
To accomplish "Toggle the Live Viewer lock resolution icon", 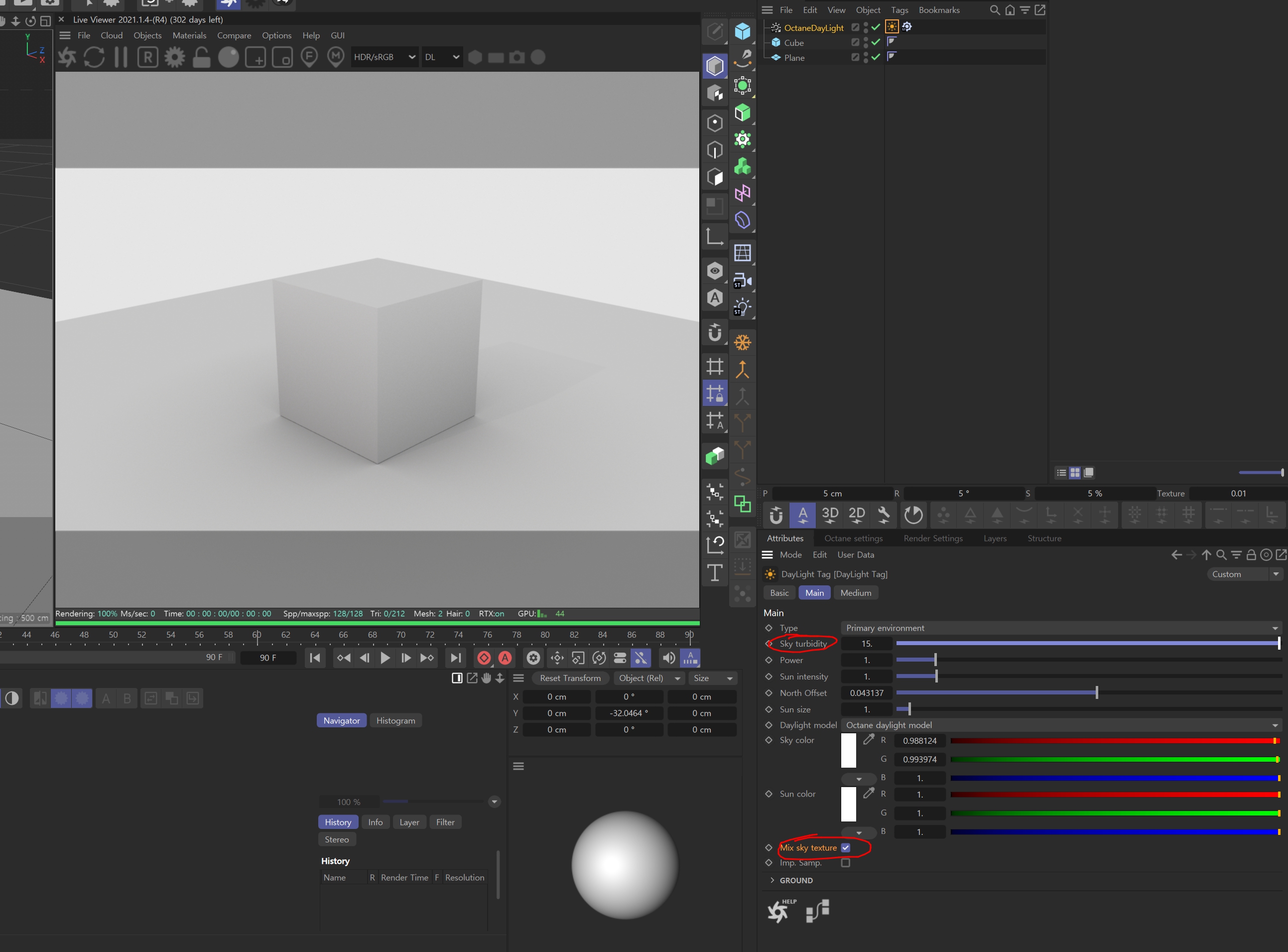I will click(x=201, y=57).
